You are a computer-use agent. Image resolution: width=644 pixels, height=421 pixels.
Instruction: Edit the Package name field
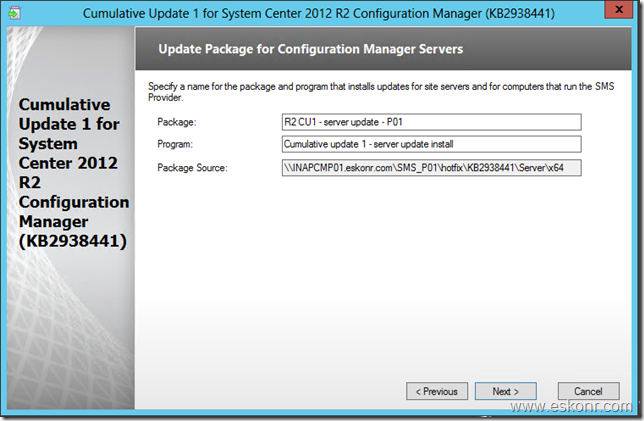431,122
